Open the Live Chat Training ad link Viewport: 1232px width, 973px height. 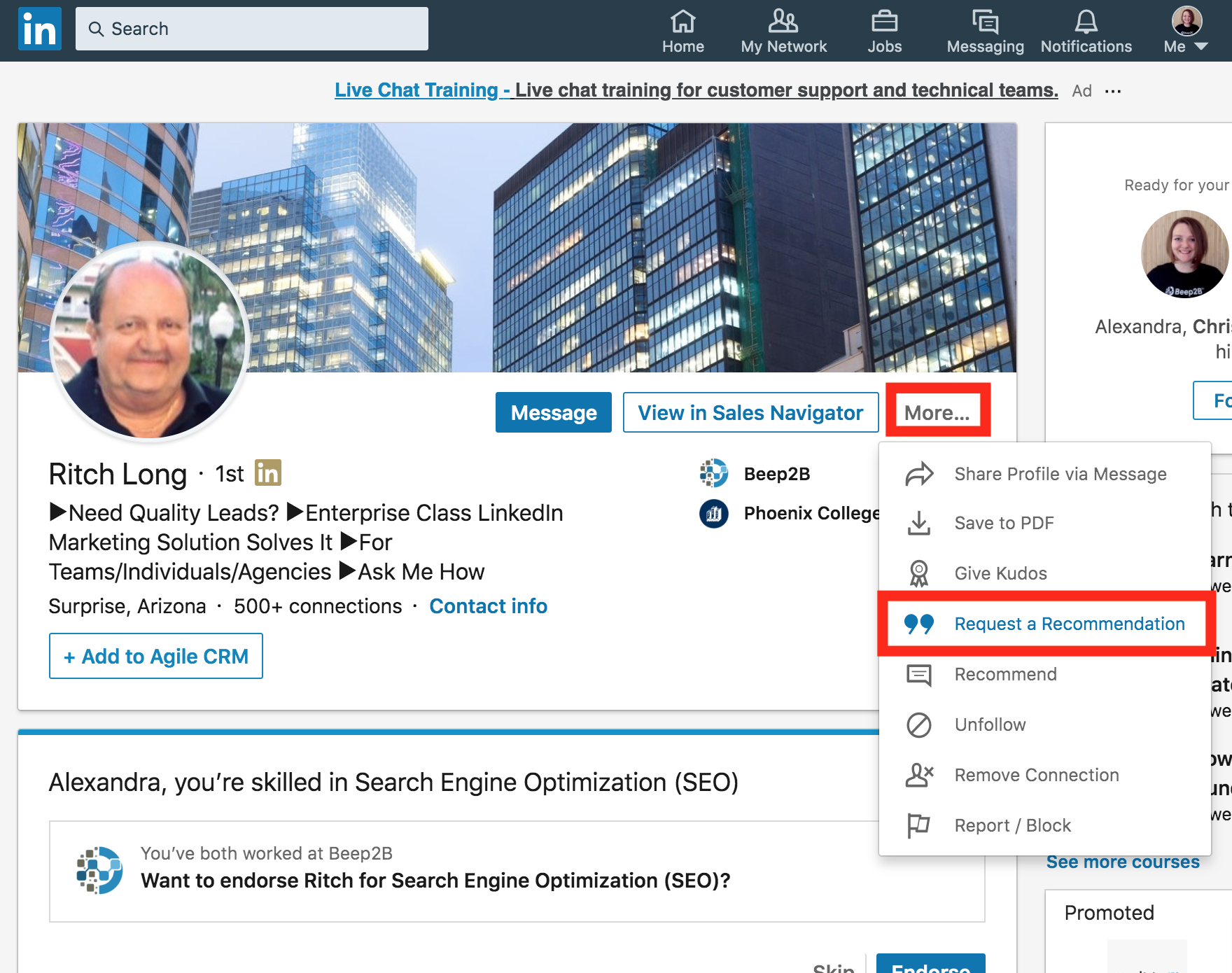click(x=696, y=90)
